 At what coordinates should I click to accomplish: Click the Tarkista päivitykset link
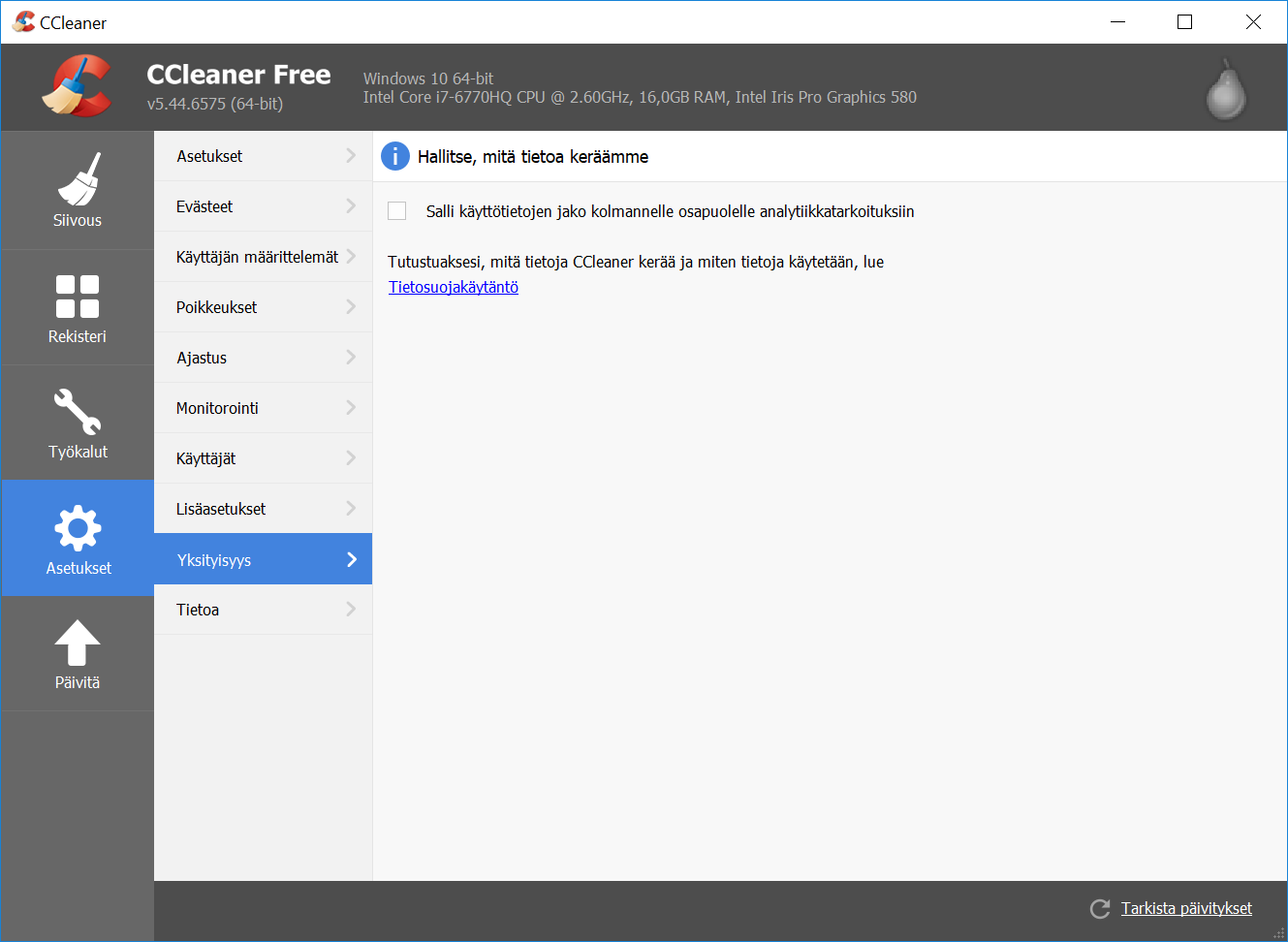[x=1186, y=908]
